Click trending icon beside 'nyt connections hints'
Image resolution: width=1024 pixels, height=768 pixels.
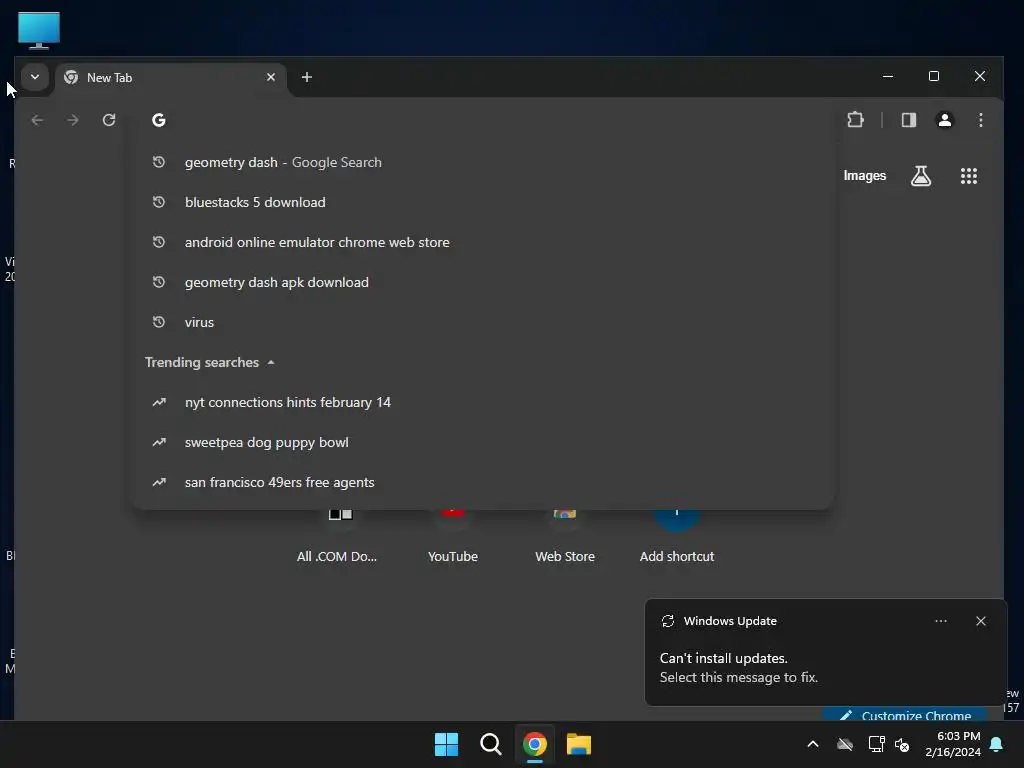point(159,402)
